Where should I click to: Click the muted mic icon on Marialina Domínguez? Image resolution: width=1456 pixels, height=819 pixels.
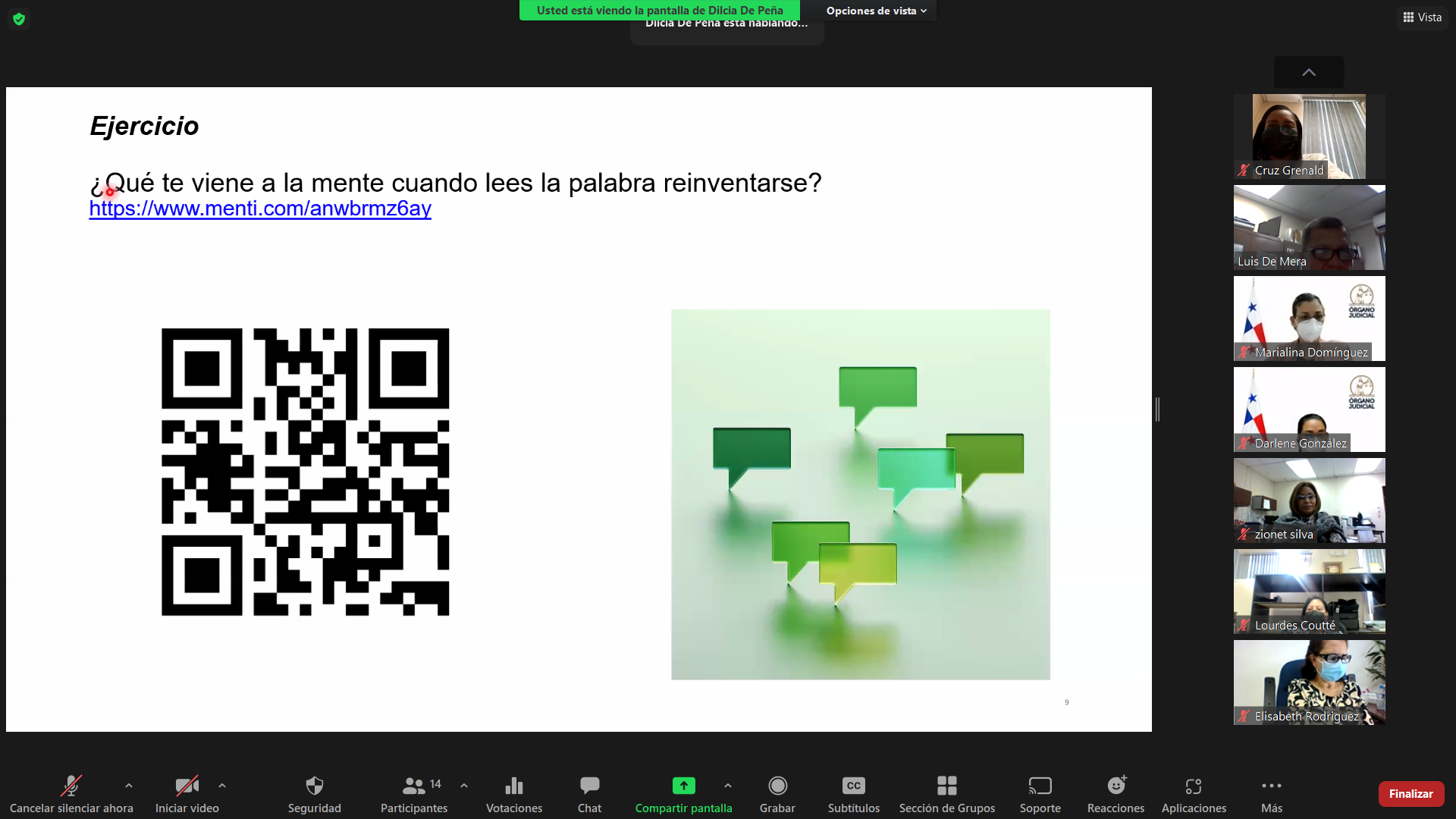point(1244,352)
